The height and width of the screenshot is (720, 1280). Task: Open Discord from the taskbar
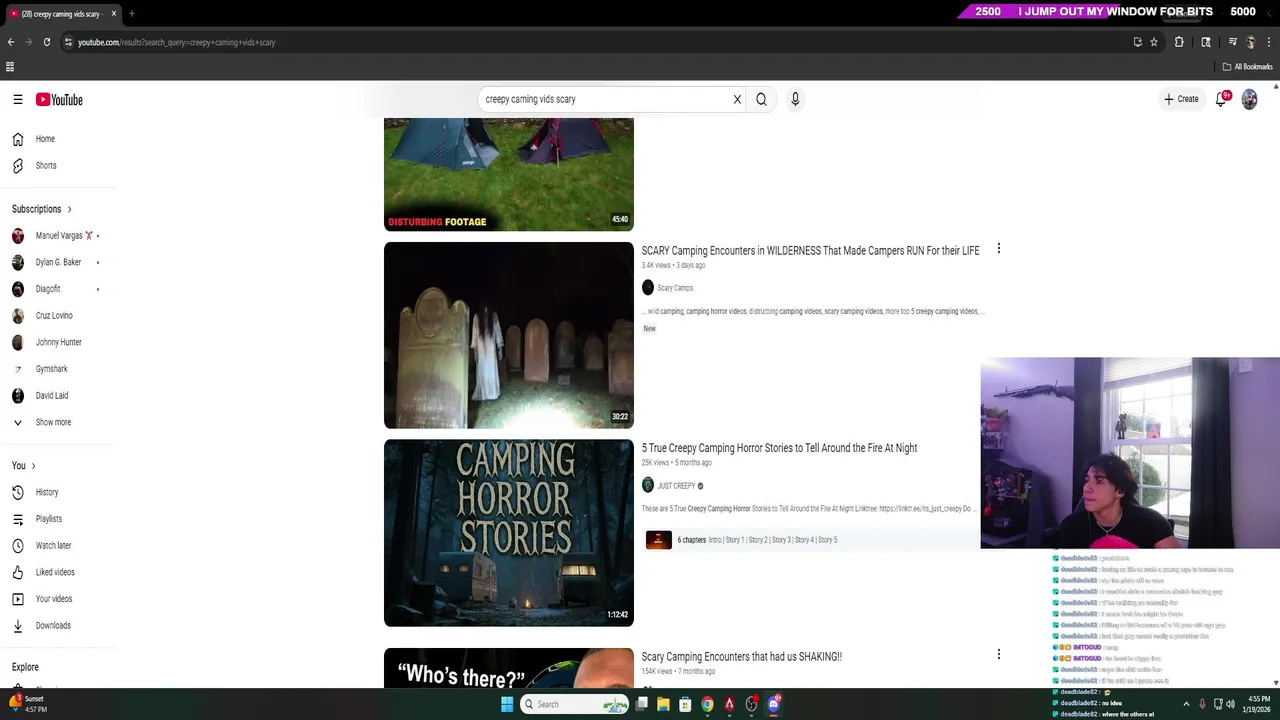pyautogui.click(x=773, y=704)
